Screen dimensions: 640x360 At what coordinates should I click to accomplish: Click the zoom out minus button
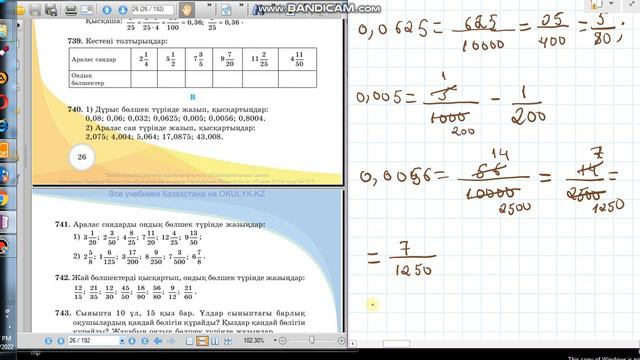click(282, 340)
